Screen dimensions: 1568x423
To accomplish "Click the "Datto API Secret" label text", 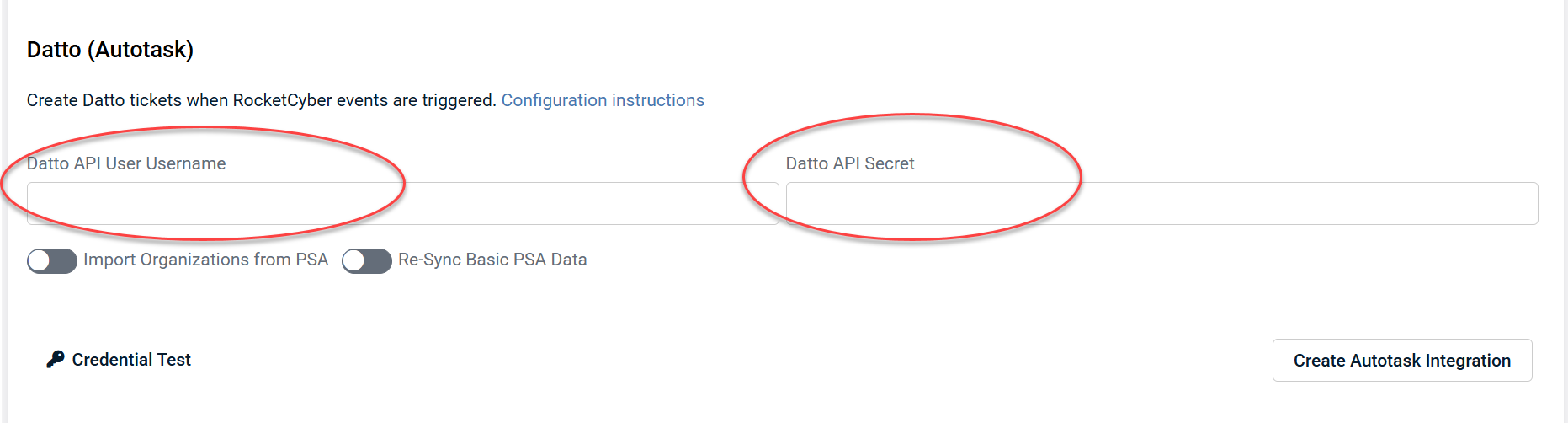I will 850,163.
